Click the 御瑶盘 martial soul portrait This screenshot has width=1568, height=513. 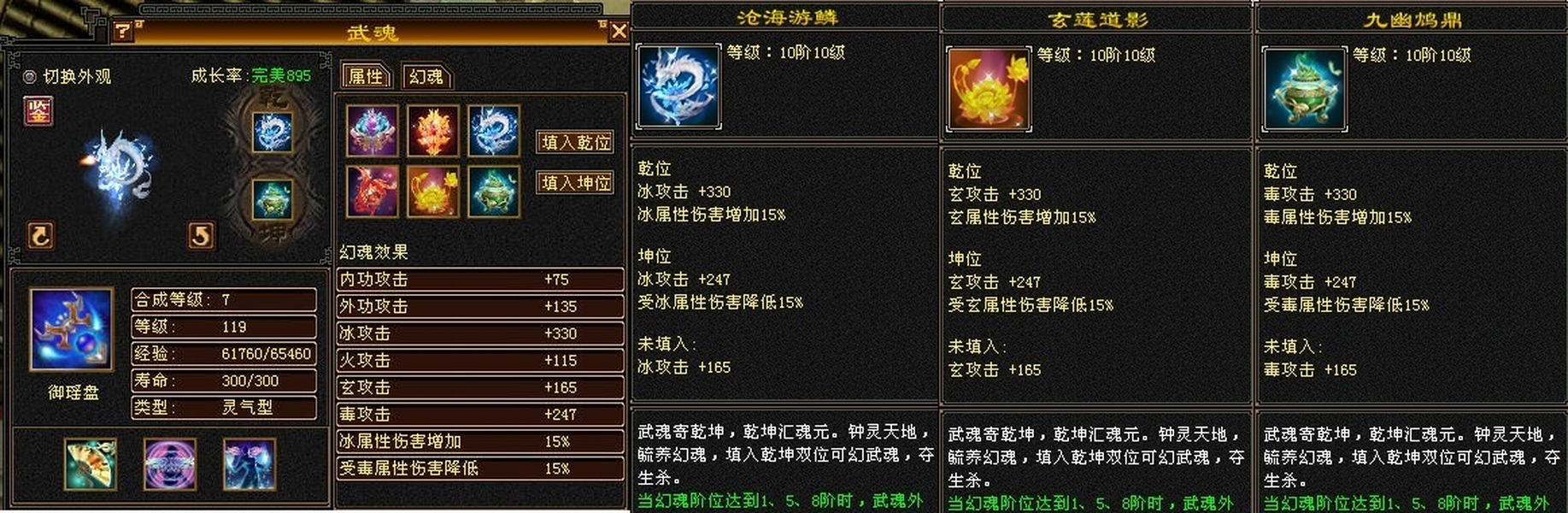point(72,329)
